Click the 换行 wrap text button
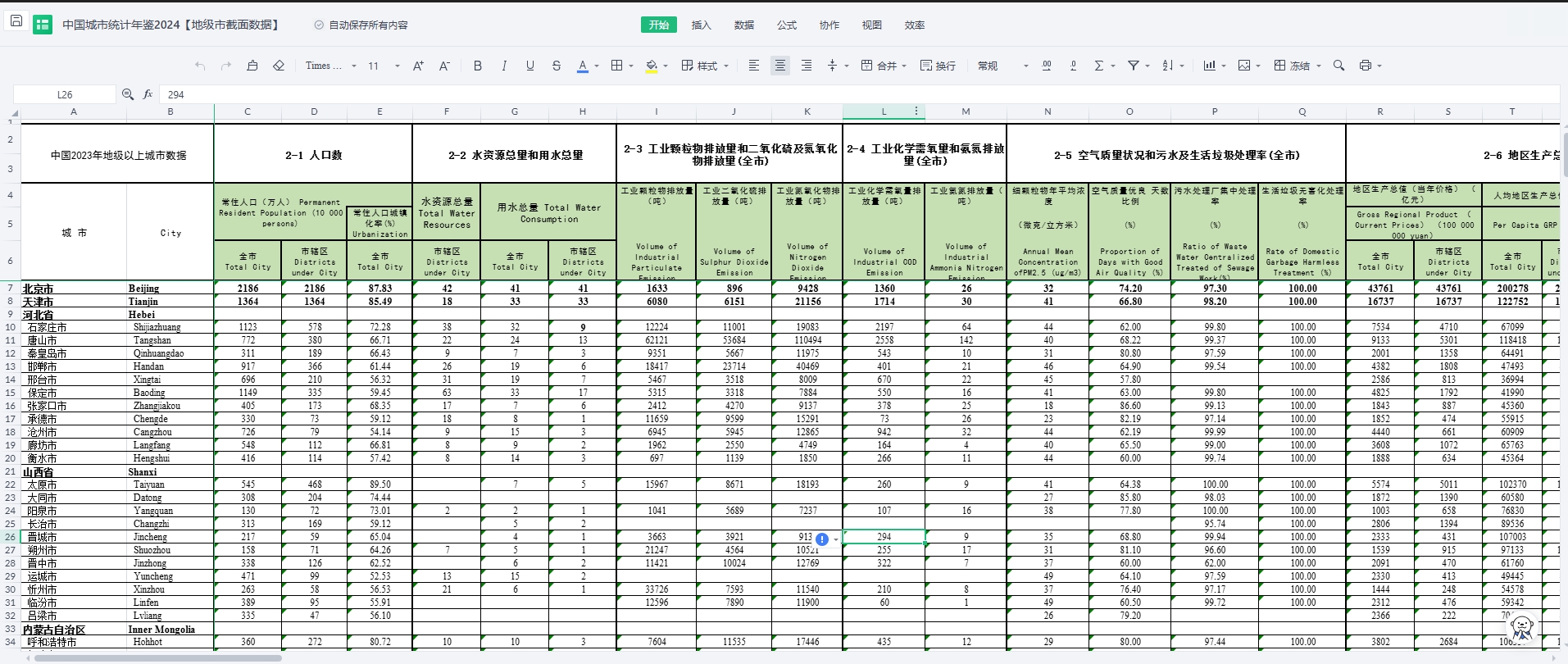Image resolution: width=1568 pixels, height=664 pixels. click(x=938, y=66)
